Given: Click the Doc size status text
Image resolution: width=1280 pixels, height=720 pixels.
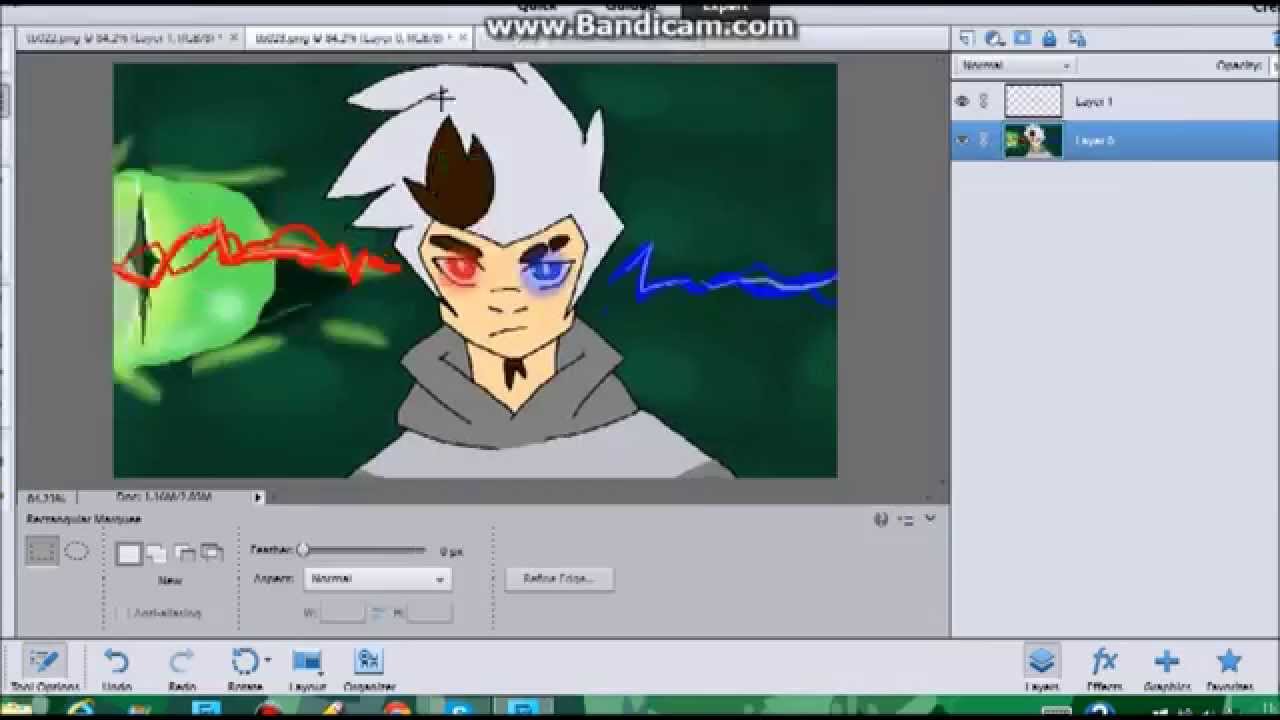Looking at the screenshot, I should tap(164, 496).
